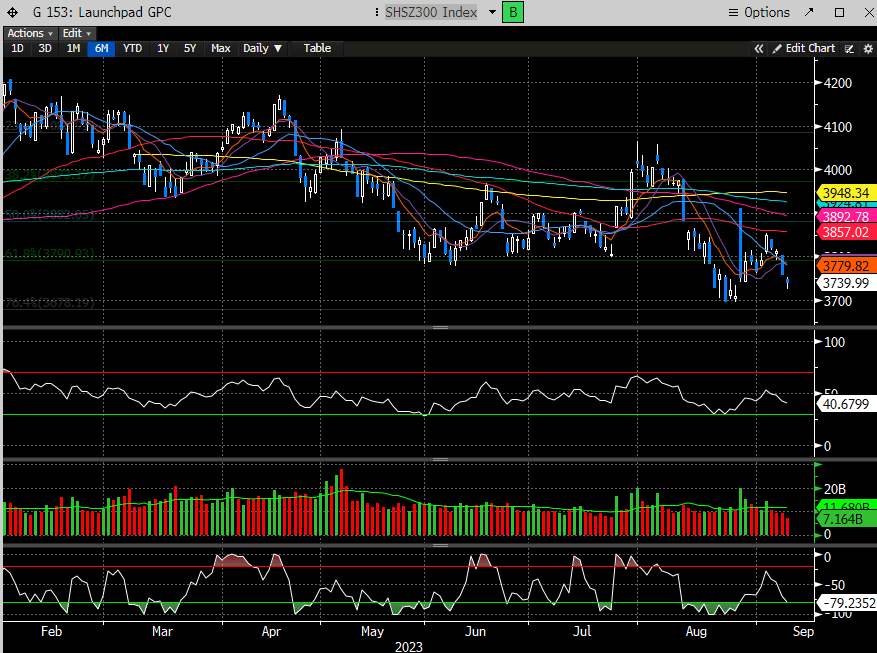Click the yellow 3948.34 value tag

coord(846,193)
